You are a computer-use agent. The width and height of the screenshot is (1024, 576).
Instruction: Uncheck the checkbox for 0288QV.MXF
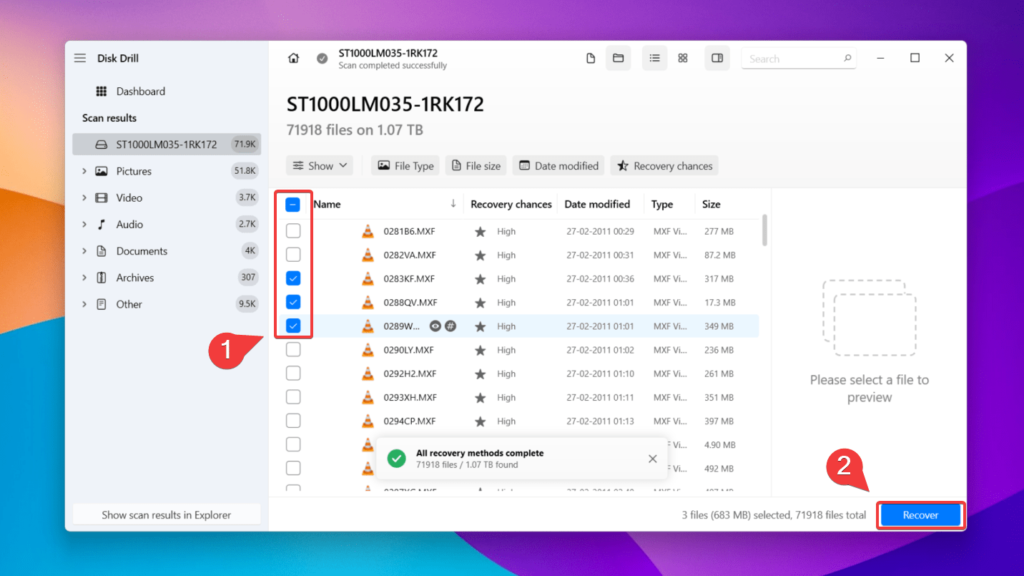(x=293, y=301)
